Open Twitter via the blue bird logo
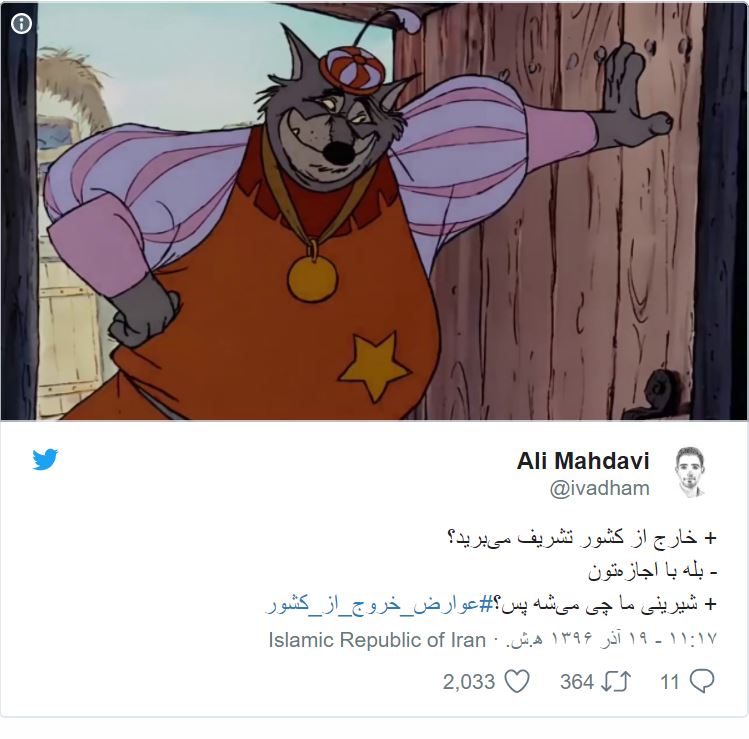The image size is (749, 739). click(45, 460)
